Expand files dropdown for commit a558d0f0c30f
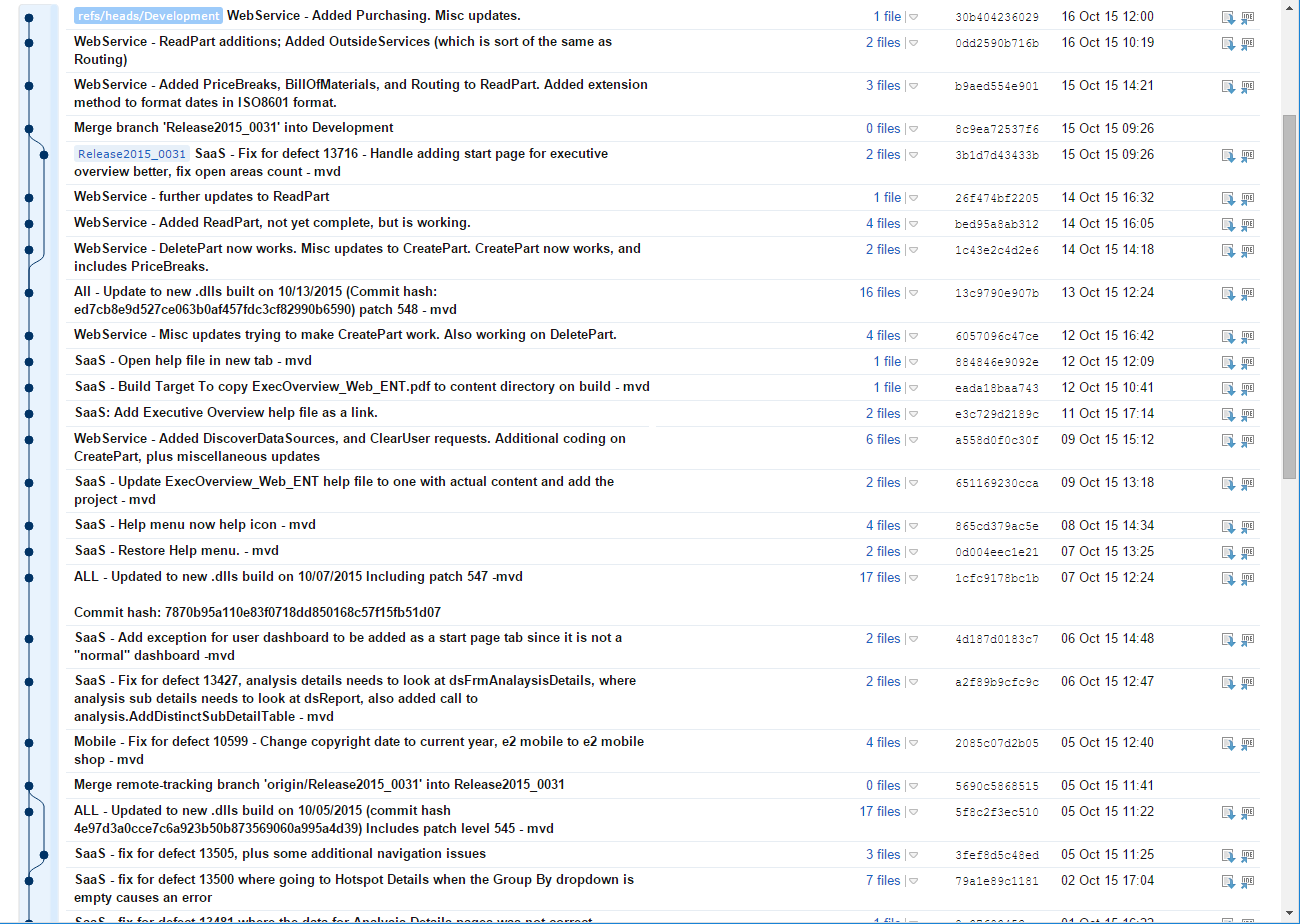1300x924 pixels. (913, 441)
